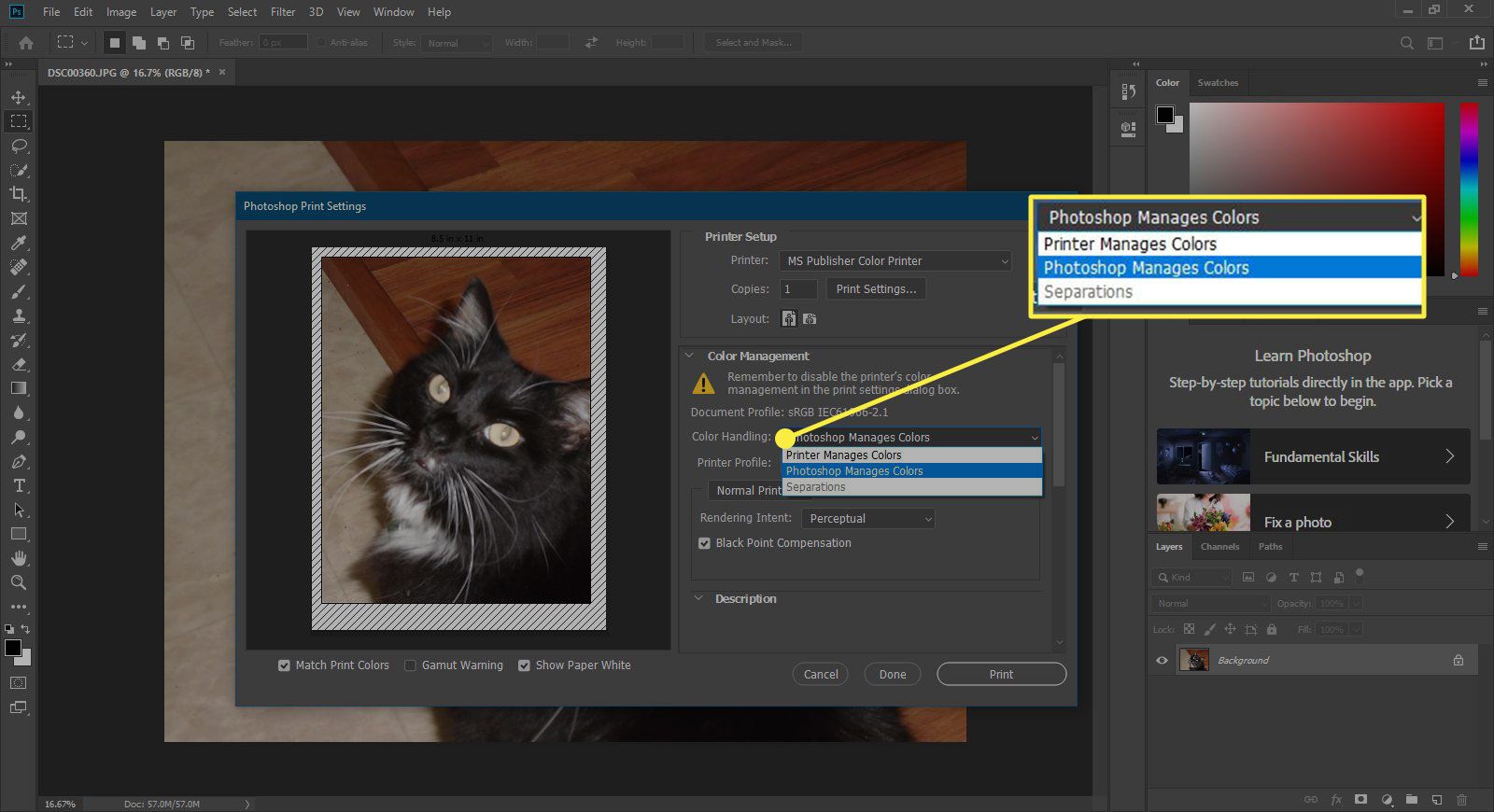Viewport: 1494px width, 812px height.
Task: Select the Quick Selection tool
Action: pos(19,170)
